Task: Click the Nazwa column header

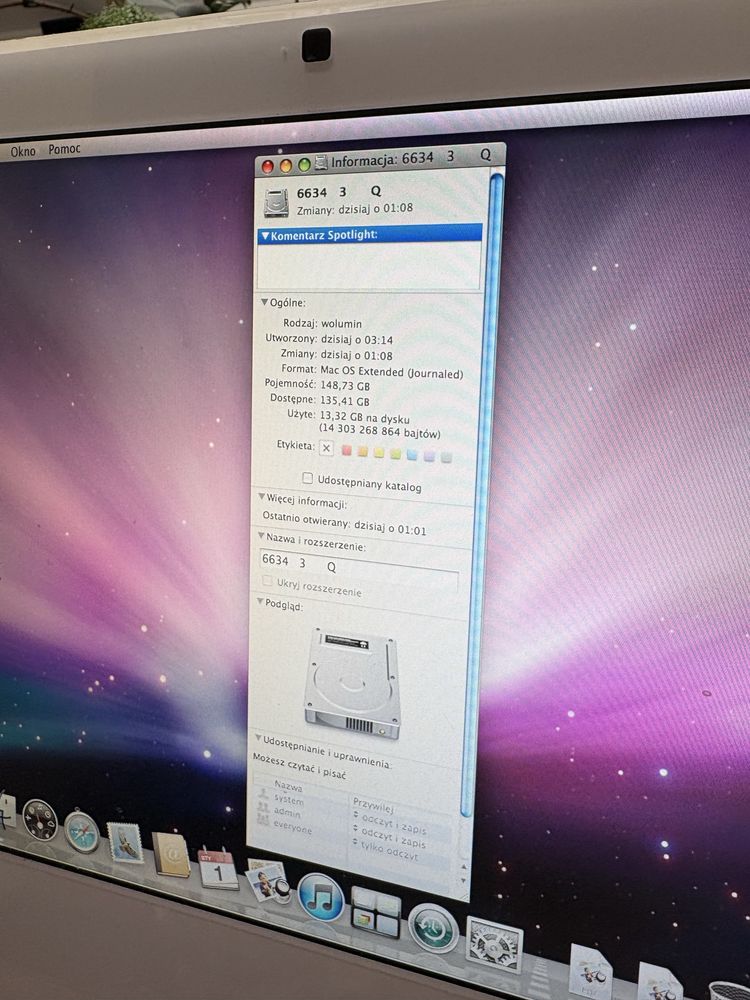Action: click(x=288, y=786)
